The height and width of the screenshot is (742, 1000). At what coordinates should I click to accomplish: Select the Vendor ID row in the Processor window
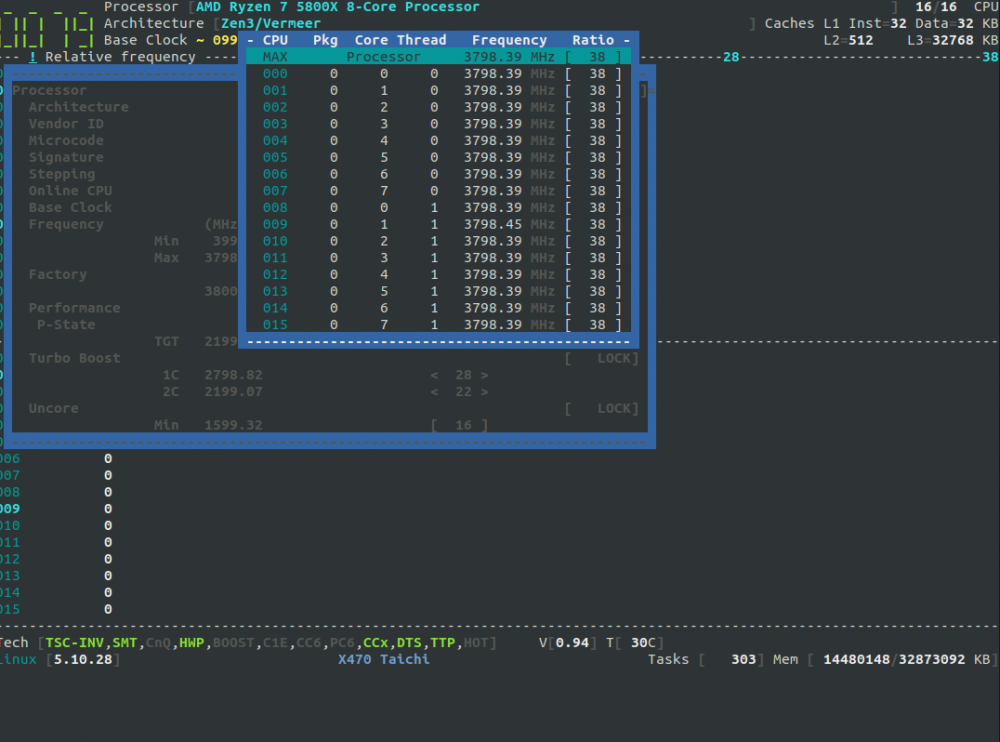tap(66, 124)
